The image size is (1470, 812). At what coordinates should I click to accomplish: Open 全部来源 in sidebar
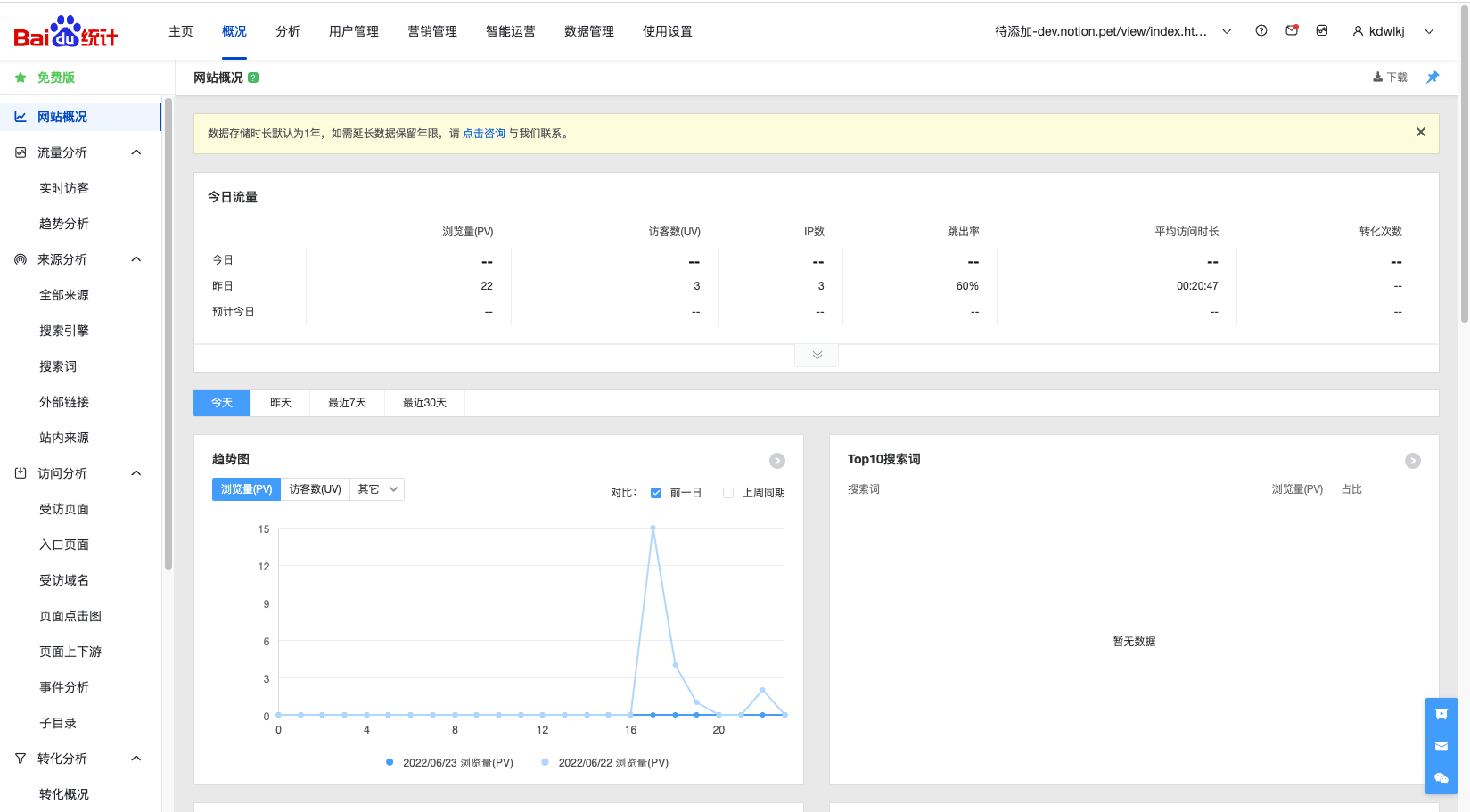64,295
